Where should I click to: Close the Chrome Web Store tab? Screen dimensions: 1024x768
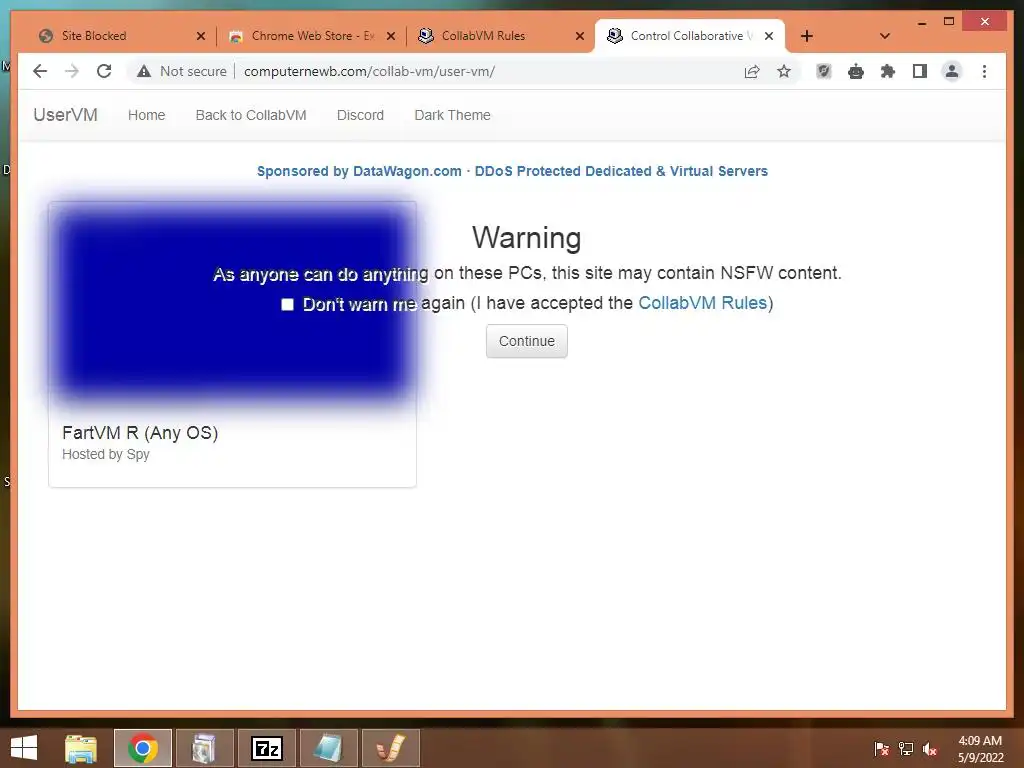coord(391,36)
